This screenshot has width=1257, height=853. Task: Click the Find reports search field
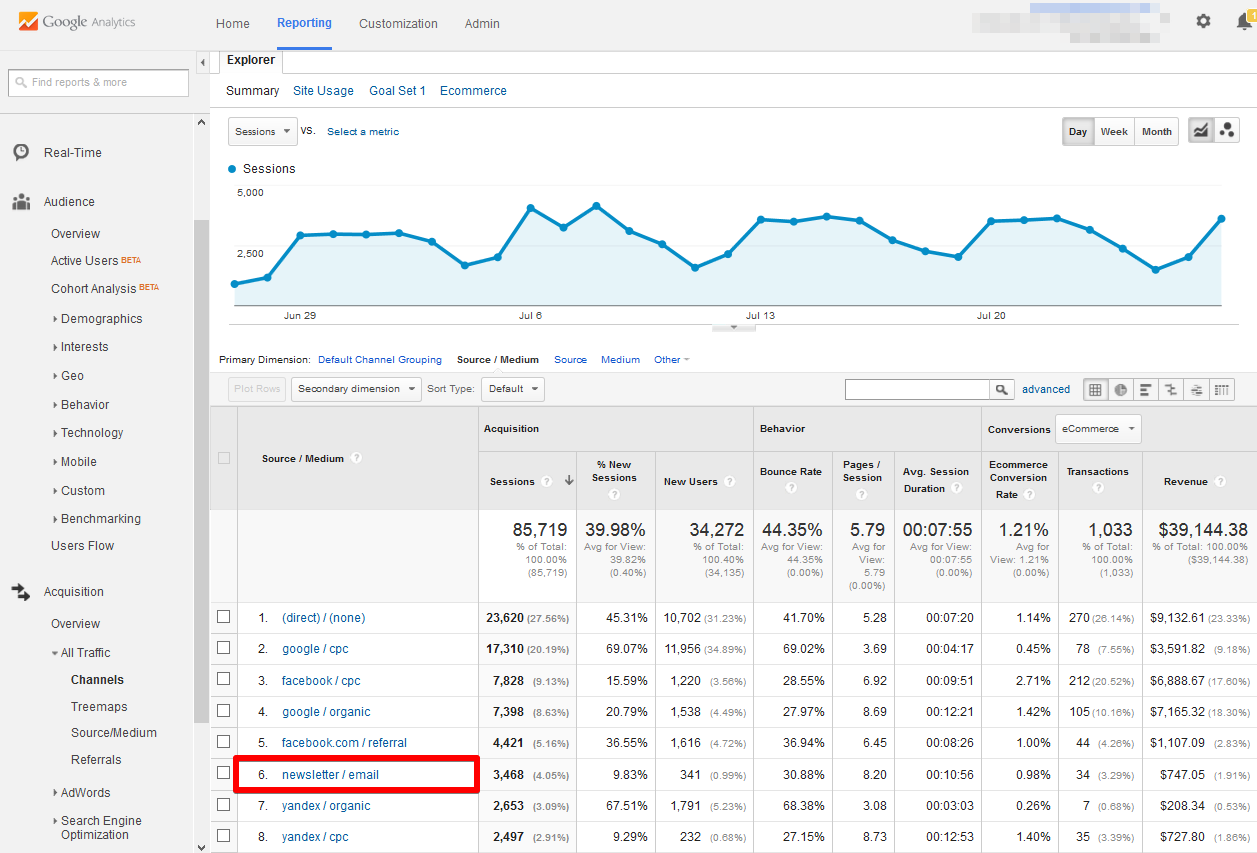click(98, 83)
